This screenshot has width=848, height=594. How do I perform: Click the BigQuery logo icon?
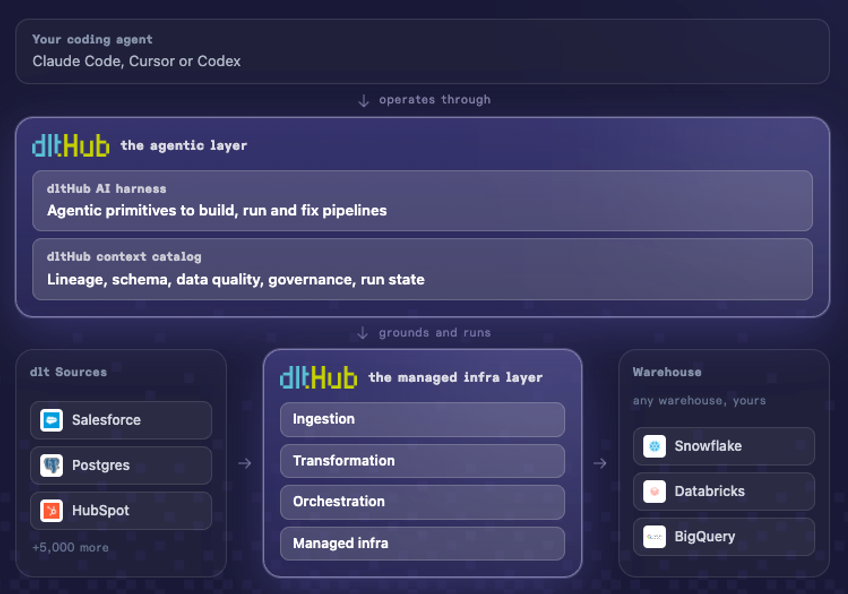654,537
